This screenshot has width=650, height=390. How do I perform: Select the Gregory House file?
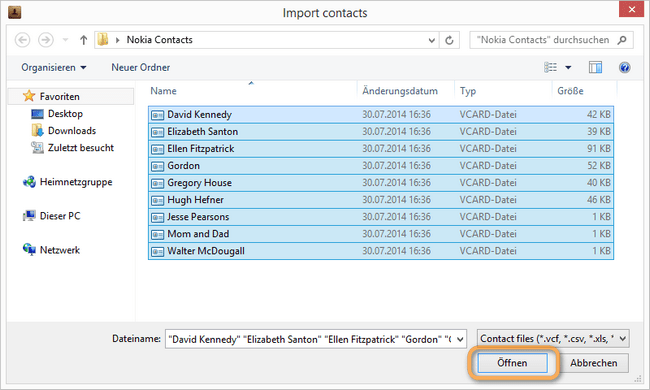[381, 183]
